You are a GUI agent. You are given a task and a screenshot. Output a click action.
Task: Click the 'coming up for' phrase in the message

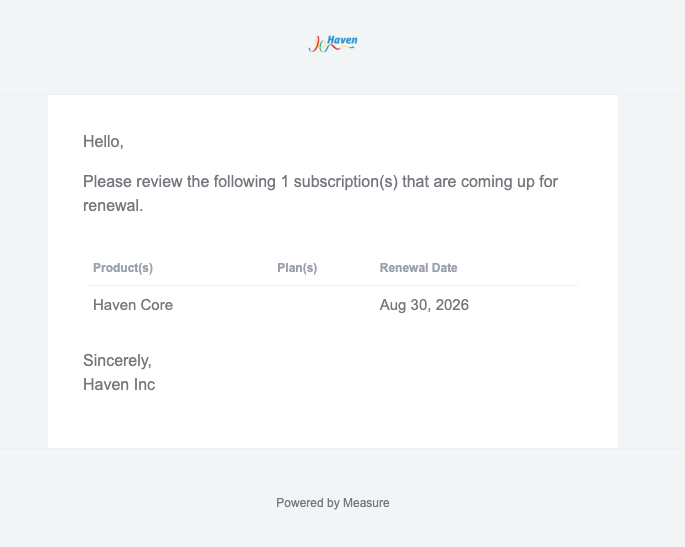[509, 182]
